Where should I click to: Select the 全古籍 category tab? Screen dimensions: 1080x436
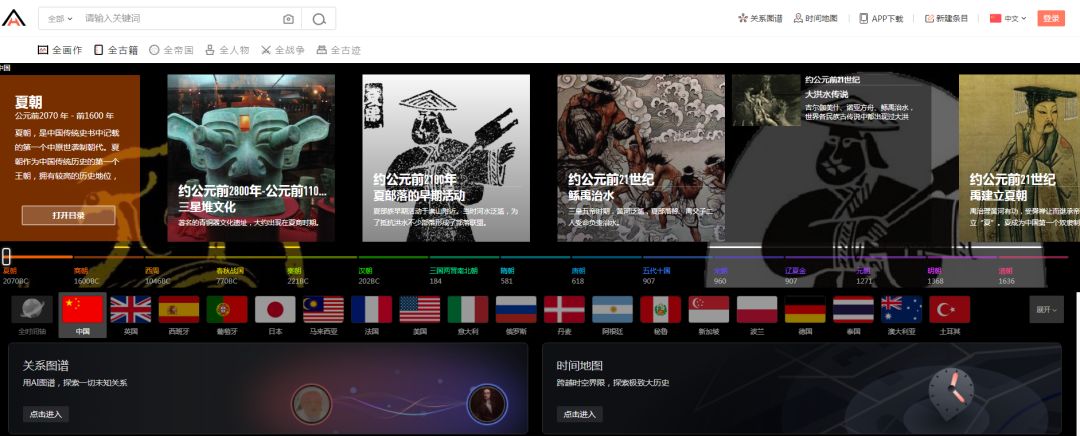pos(116,50)
